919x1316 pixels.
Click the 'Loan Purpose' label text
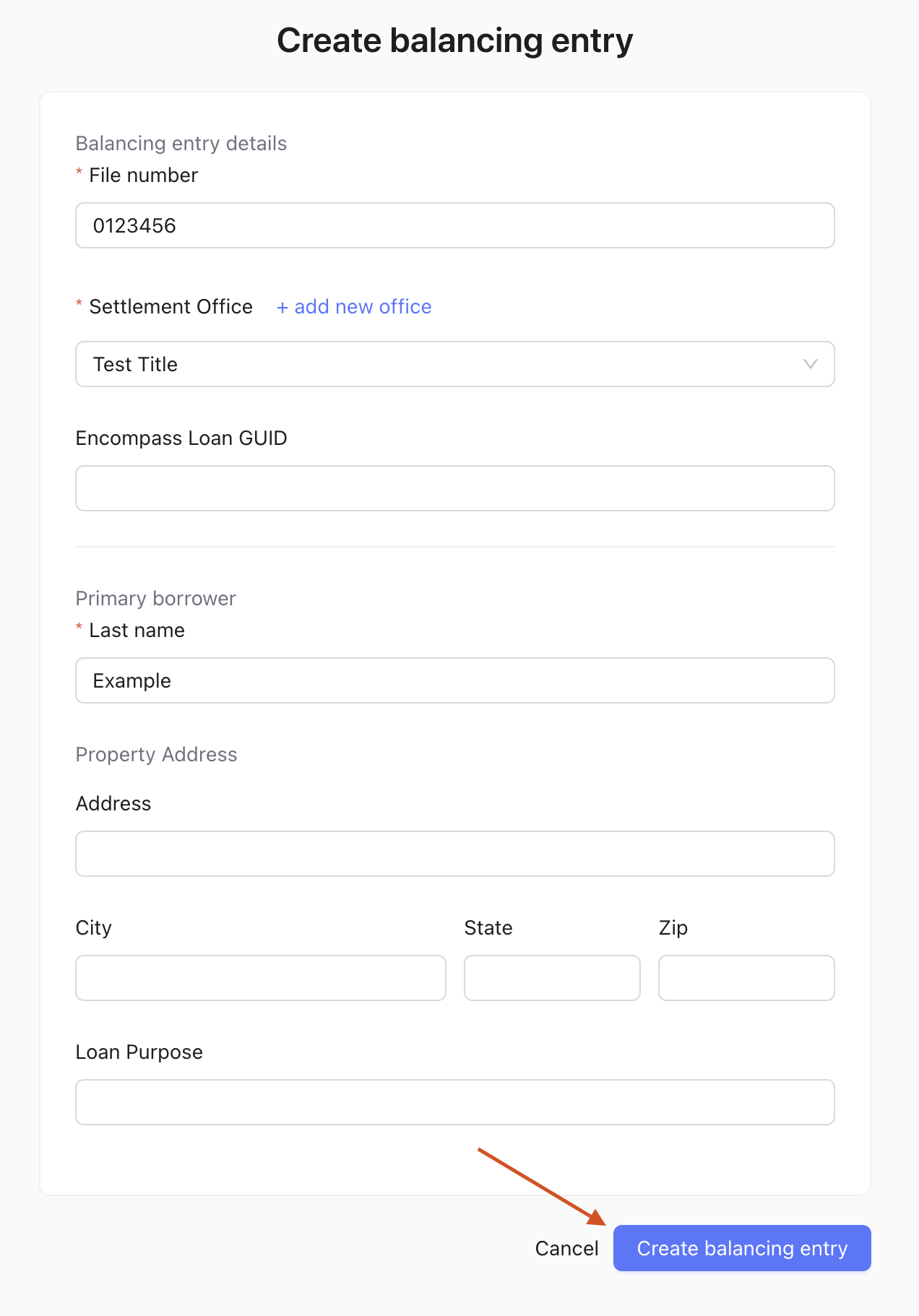[139, 1052]
